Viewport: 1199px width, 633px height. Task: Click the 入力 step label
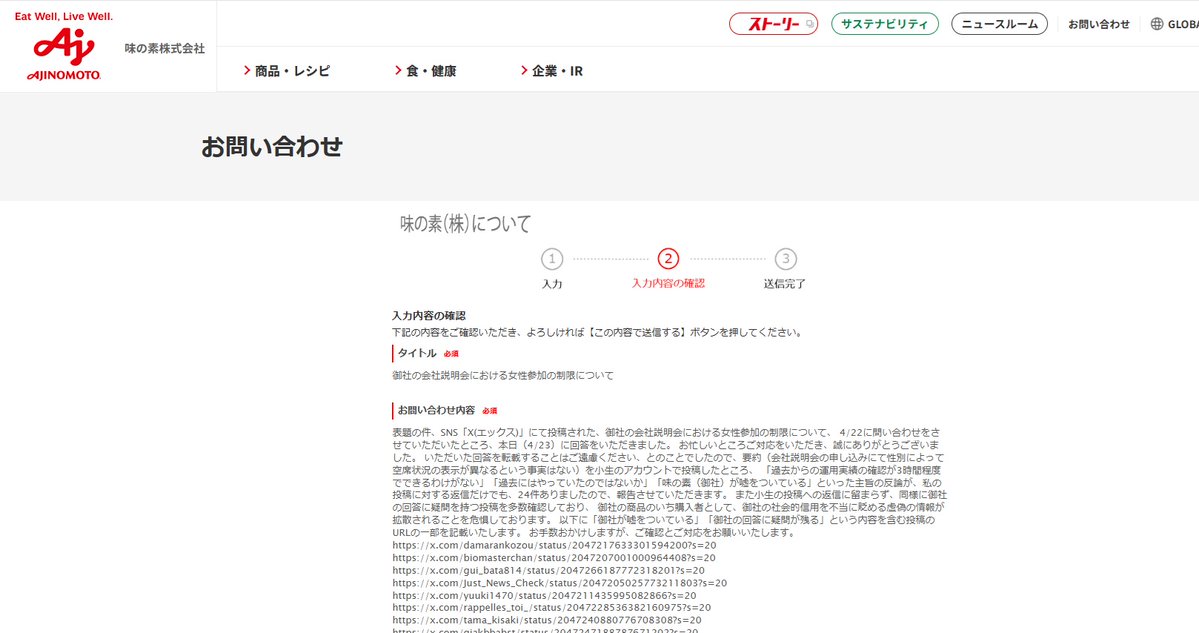[x=552, y=284]
